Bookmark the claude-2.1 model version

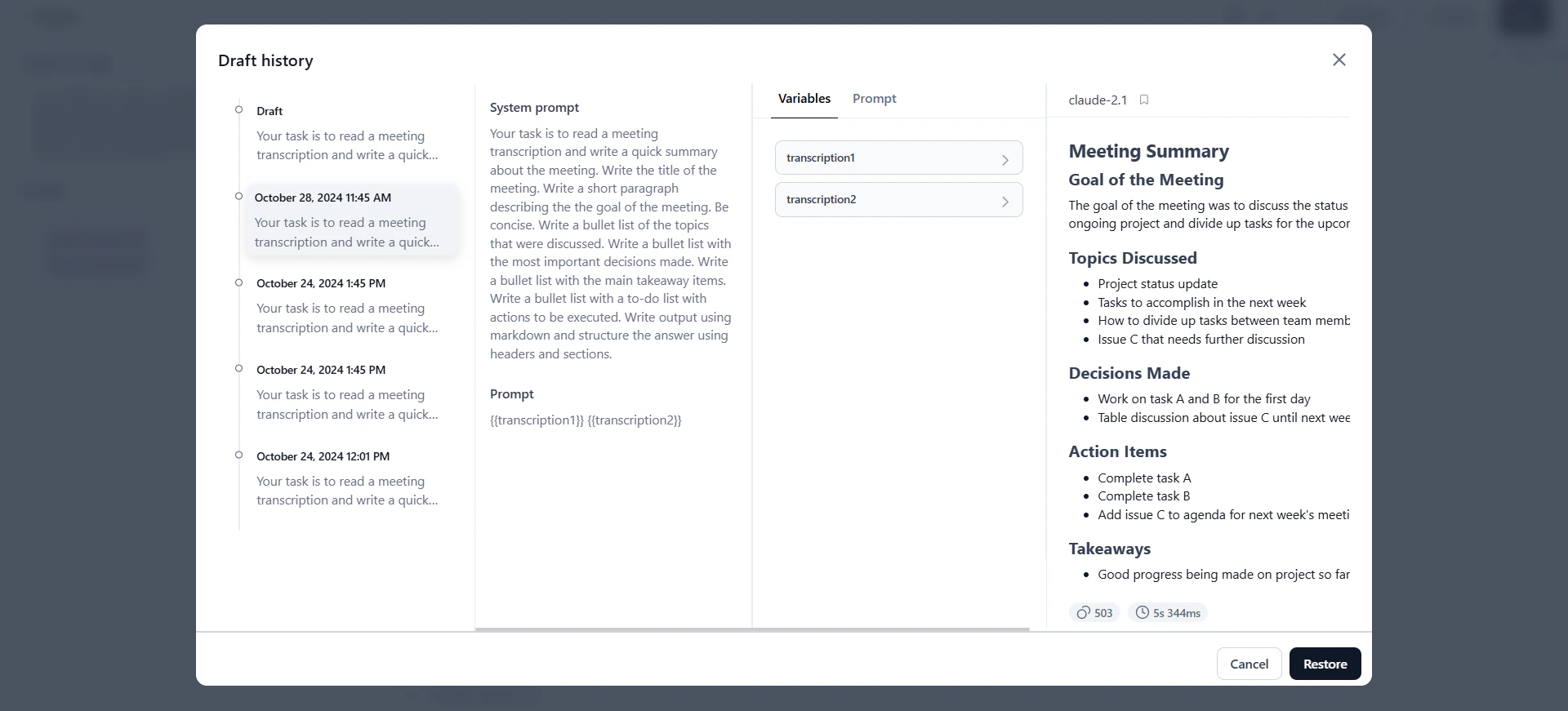tap(1143, 100)
